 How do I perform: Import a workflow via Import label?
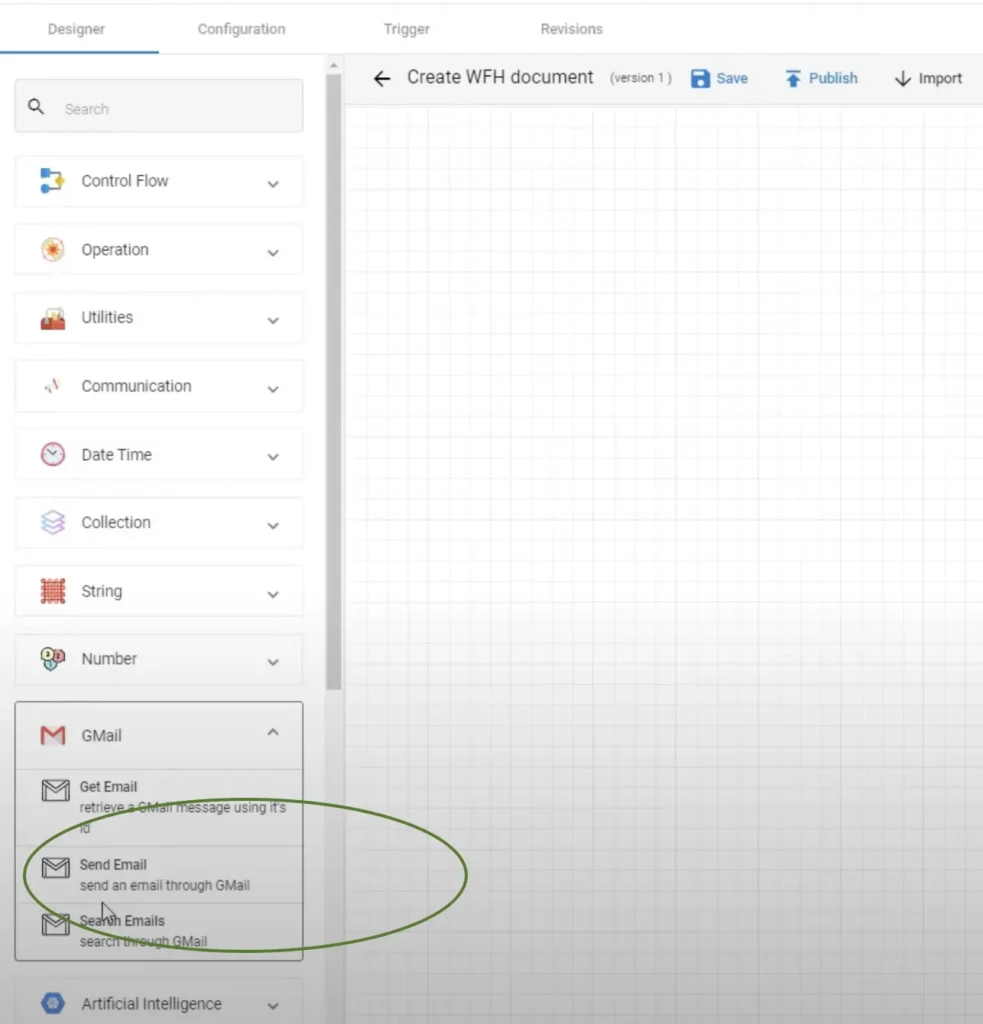click(x=940, y=78)
